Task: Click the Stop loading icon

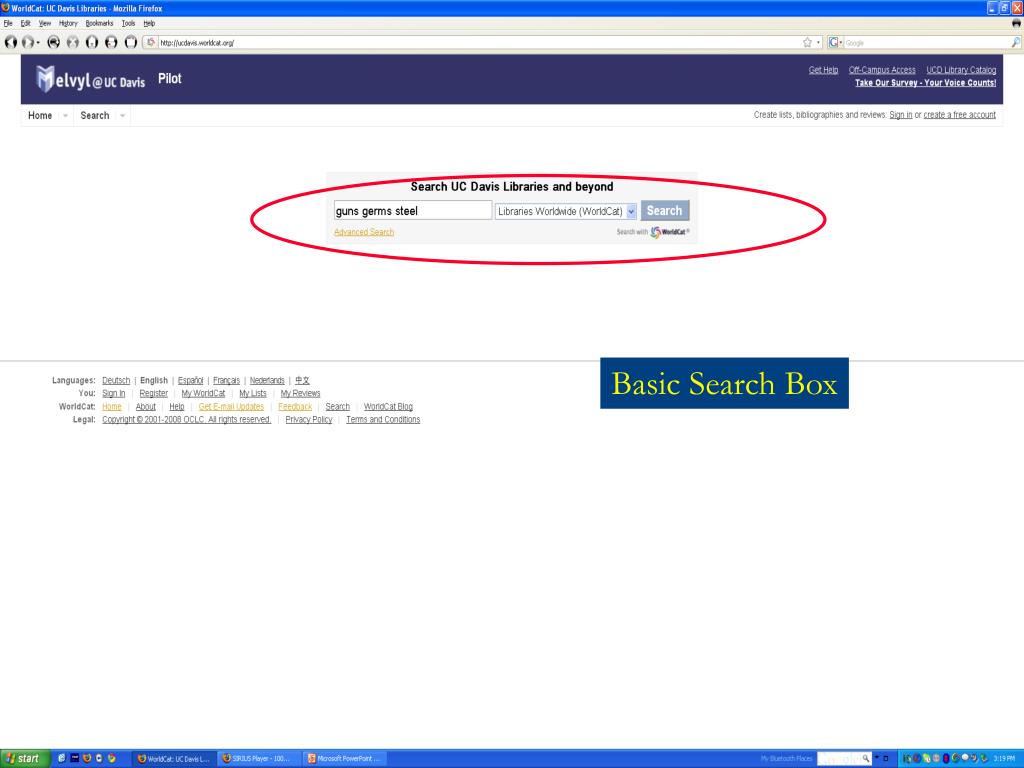Action: point(72,42)
